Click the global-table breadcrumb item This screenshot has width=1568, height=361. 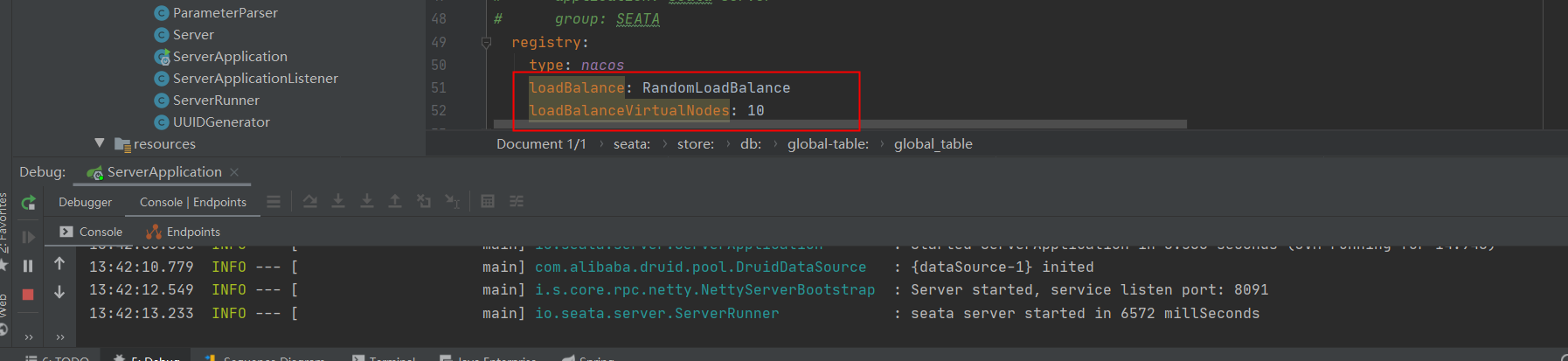(x=828, y=144)
